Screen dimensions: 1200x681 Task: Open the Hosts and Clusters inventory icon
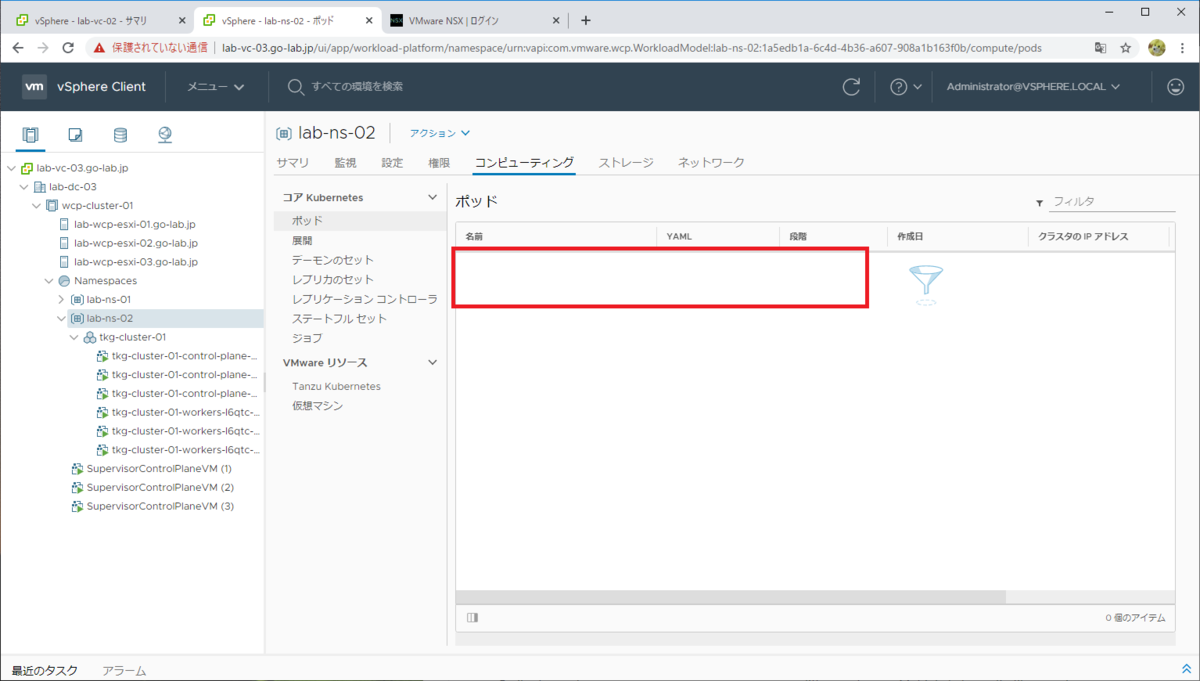point(30,135)
